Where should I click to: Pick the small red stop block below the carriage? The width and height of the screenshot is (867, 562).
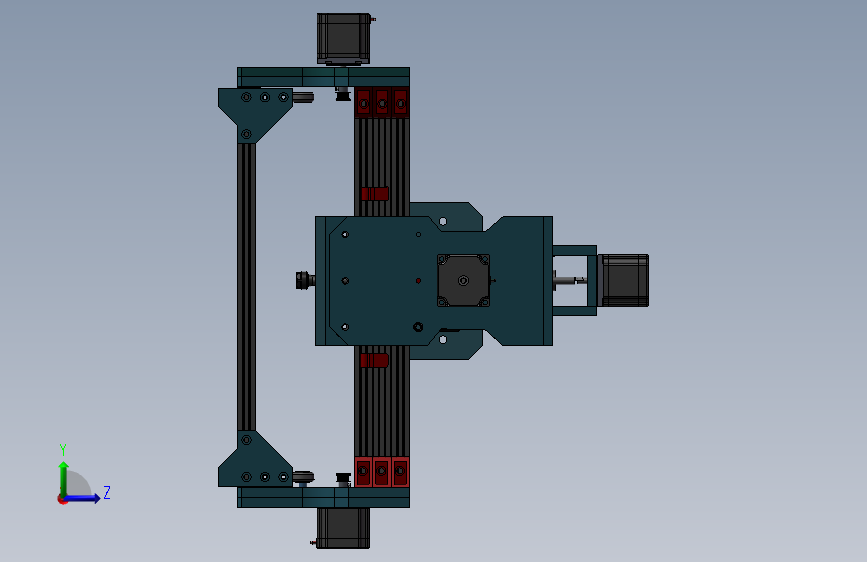click(374, 361)
